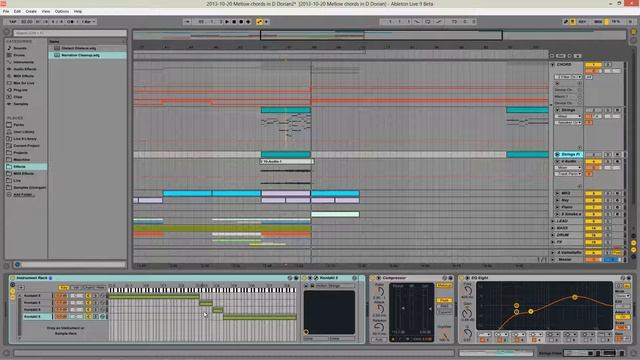
Task: Click the highest EQ Eight filter point
Action: (x=575, y=297)
